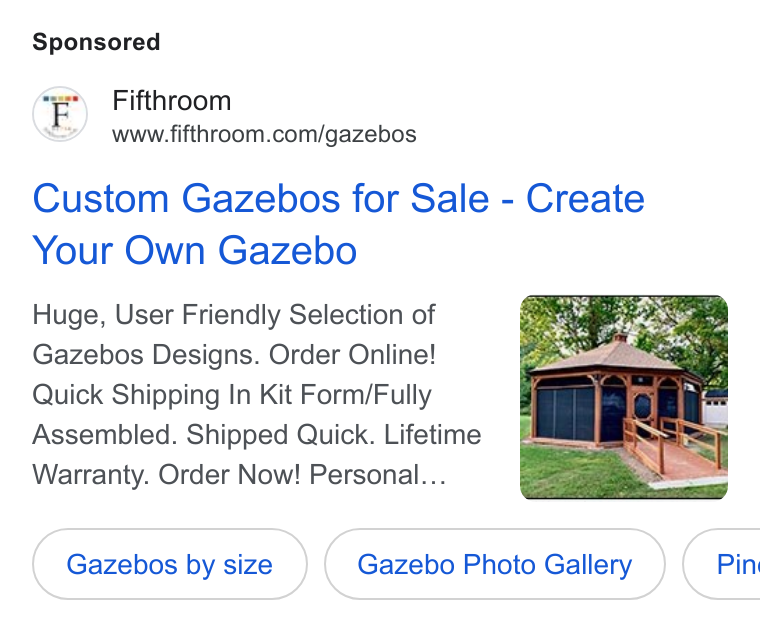
Task: Click the Your Own Gazebo headline line
Action: 195,251
